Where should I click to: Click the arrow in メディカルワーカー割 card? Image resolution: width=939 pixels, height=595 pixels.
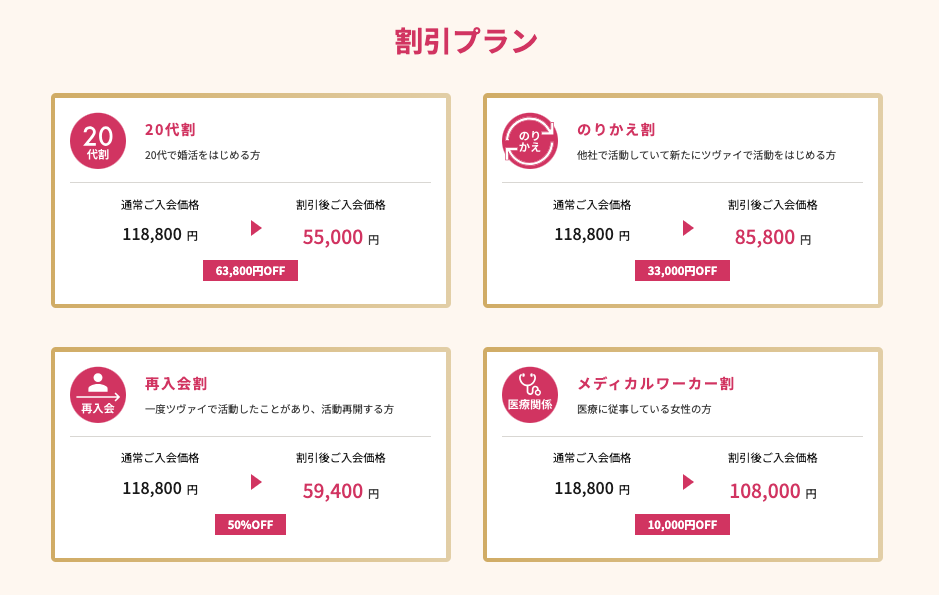(688, 482)
